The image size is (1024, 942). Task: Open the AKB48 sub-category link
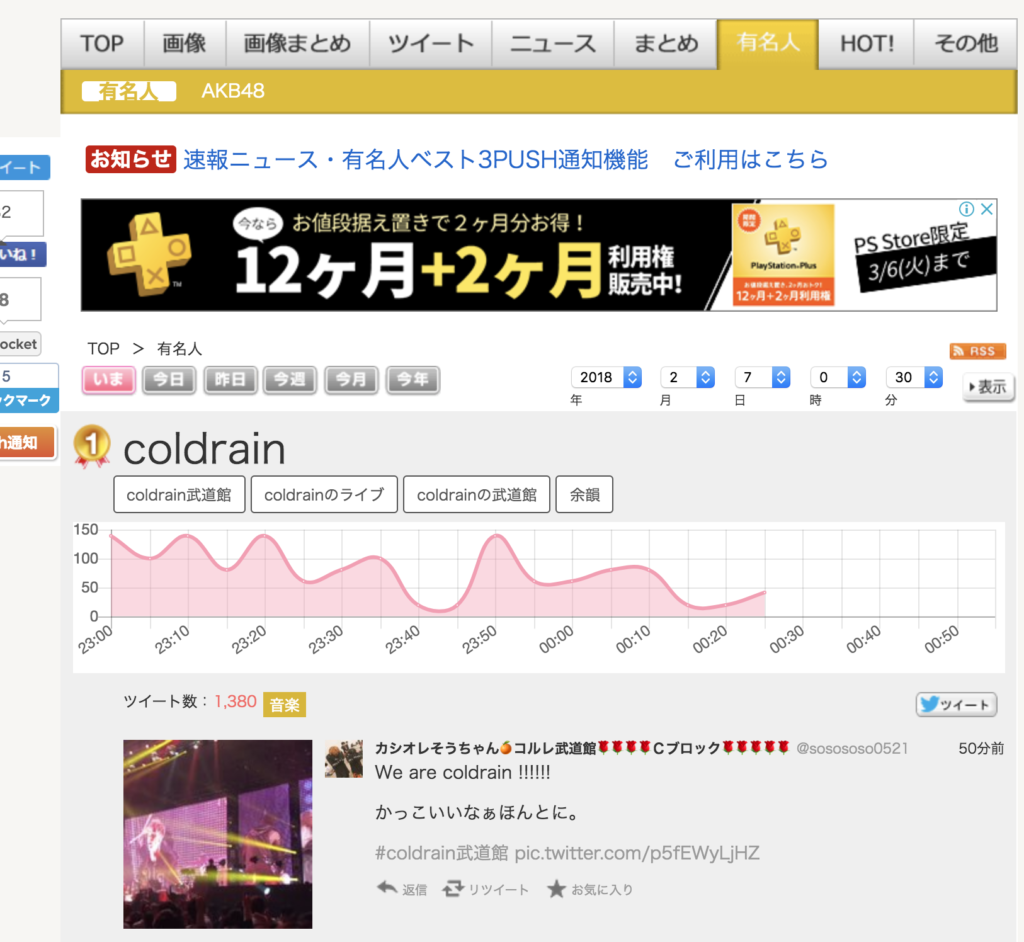click(233, 91)
